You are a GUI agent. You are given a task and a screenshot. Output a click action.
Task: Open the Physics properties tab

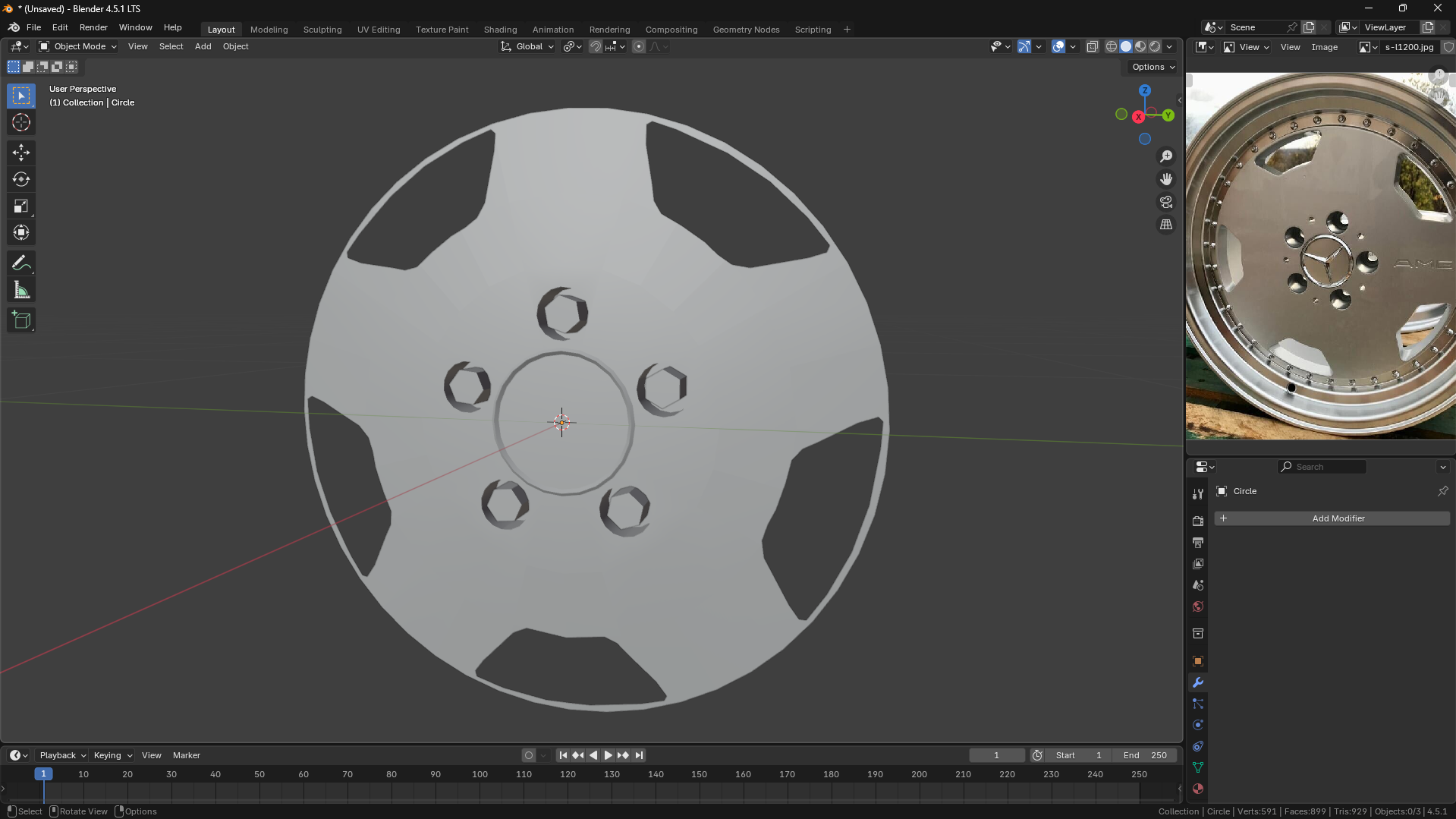(1198, 725)
